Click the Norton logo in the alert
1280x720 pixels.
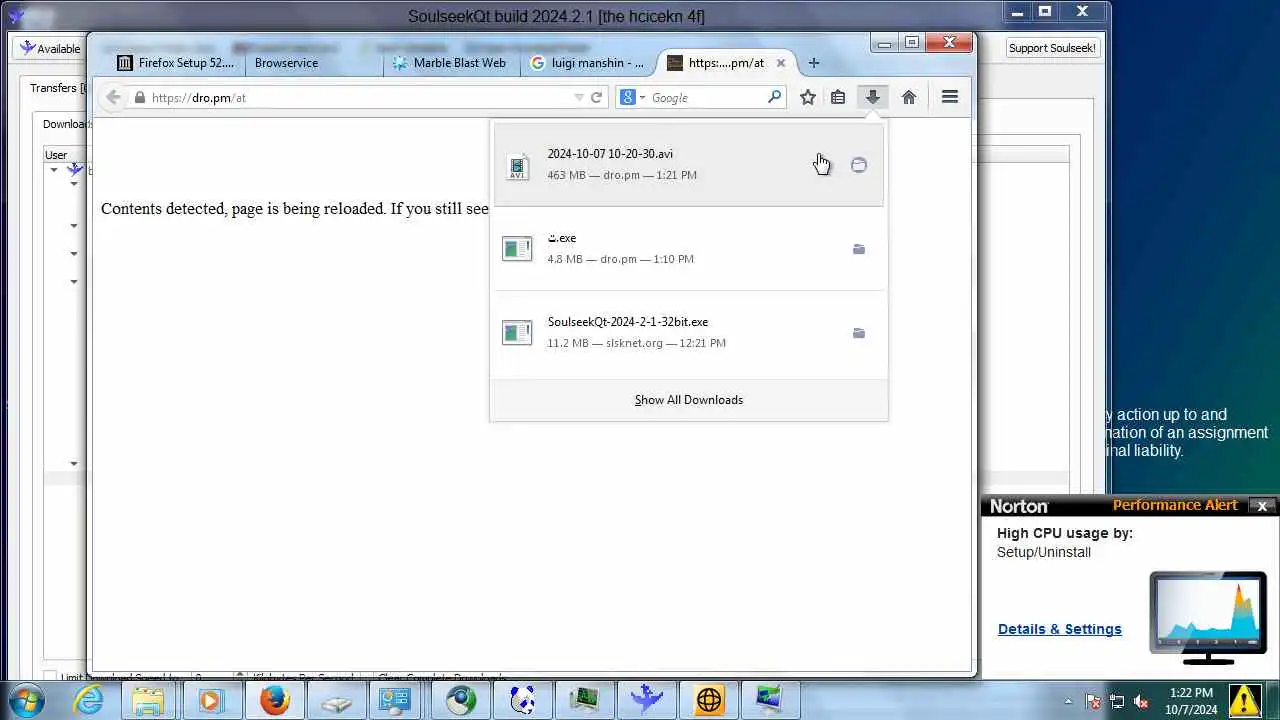(1019, 506)
